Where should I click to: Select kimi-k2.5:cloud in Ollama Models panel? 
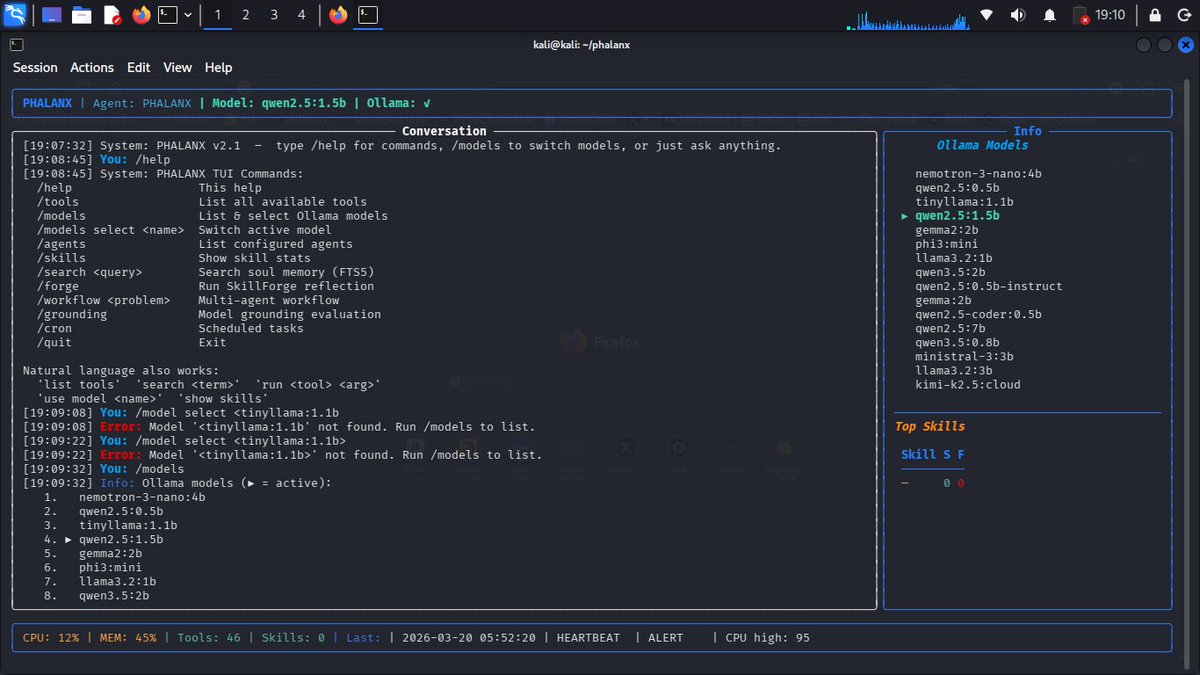point(968,384)
